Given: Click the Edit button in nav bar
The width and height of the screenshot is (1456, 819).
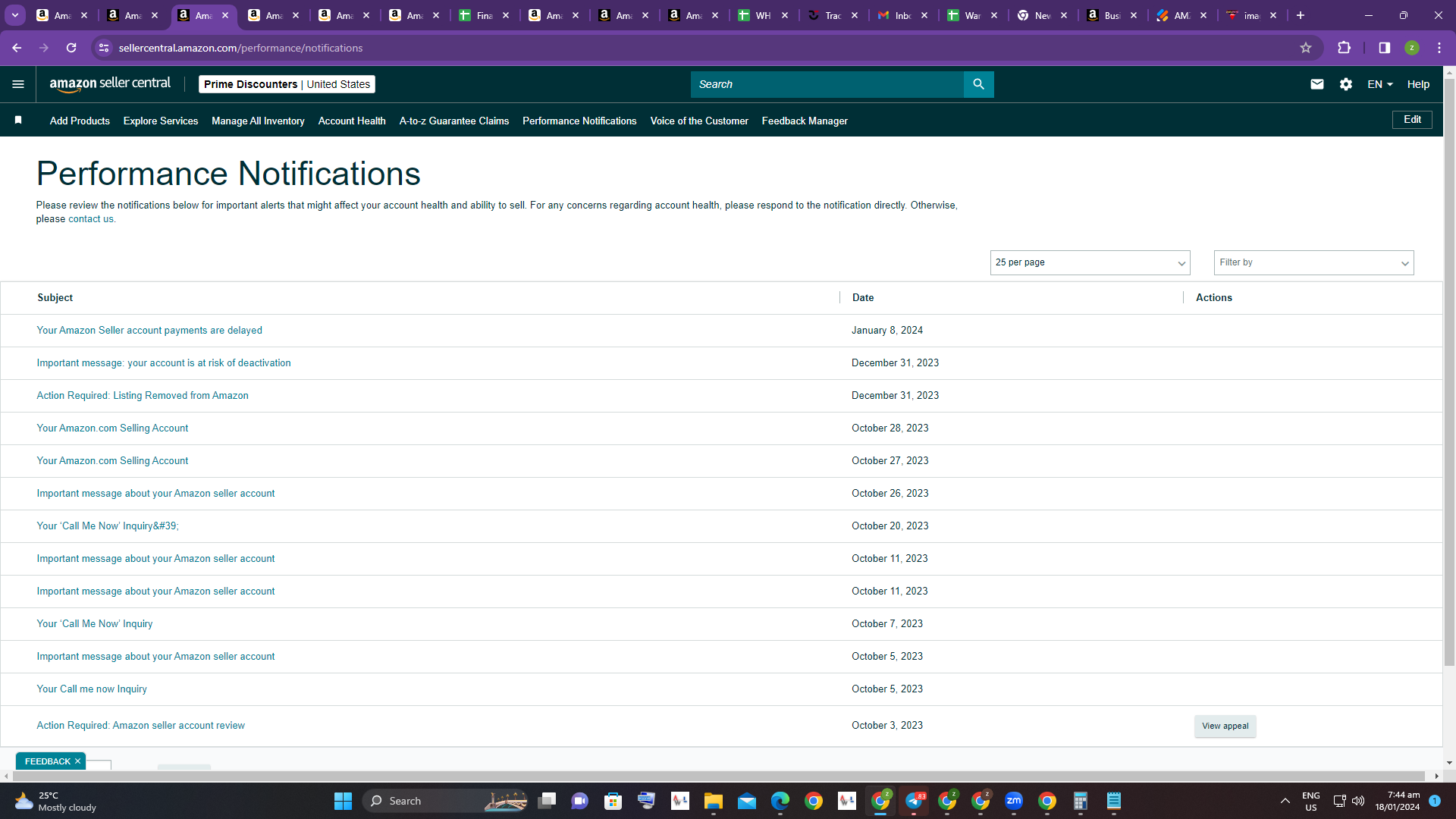Looking at the screenshot, I should click(x=1412, y=120).
